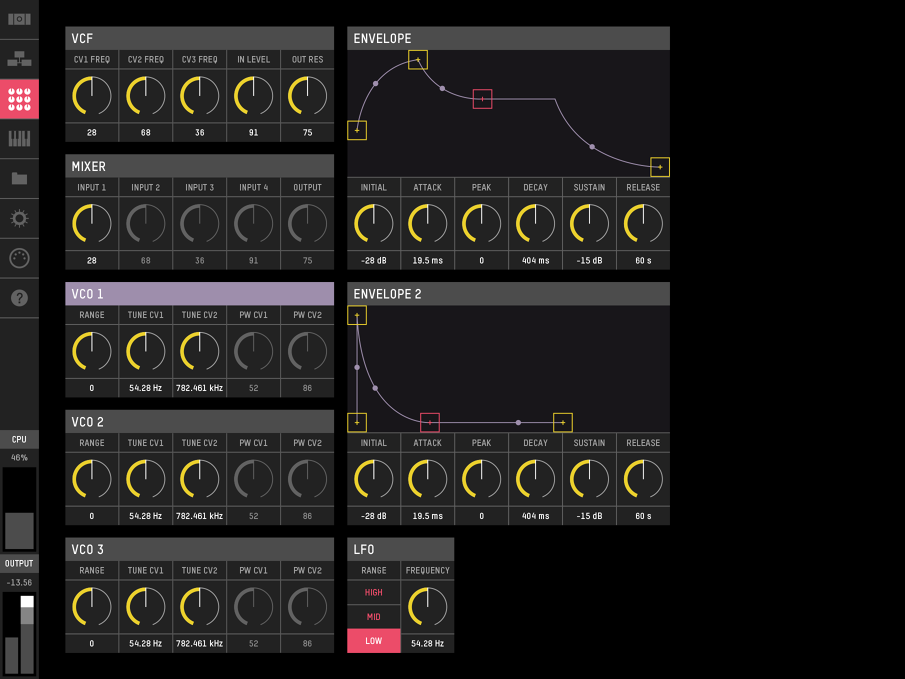The width and height of the screenshot is (905, 679).
Task: Select the knobs panel icon in sidebar
Action: pos(19,99)
